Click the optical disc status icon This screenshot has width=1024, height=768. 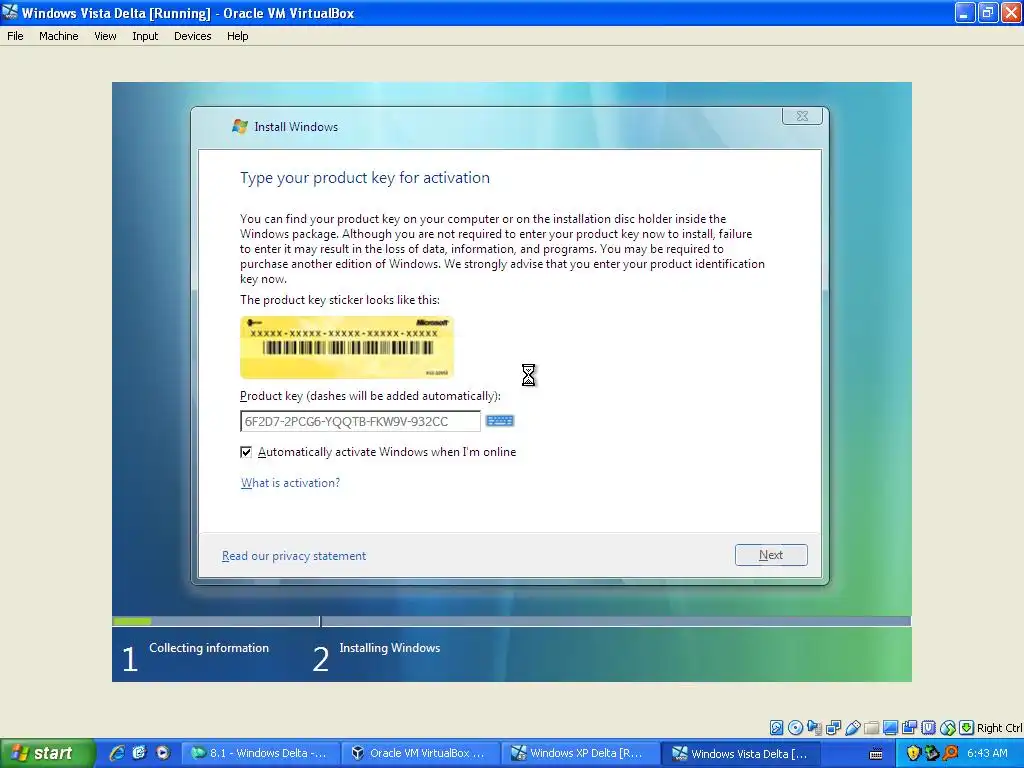click(795, 728)
